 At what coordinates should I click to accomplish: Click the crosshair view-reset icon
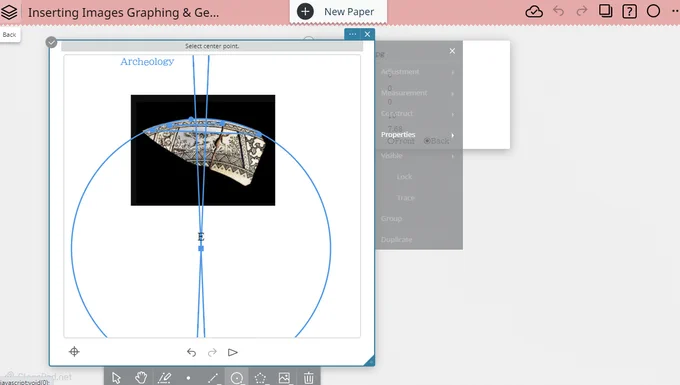(74, 352)
